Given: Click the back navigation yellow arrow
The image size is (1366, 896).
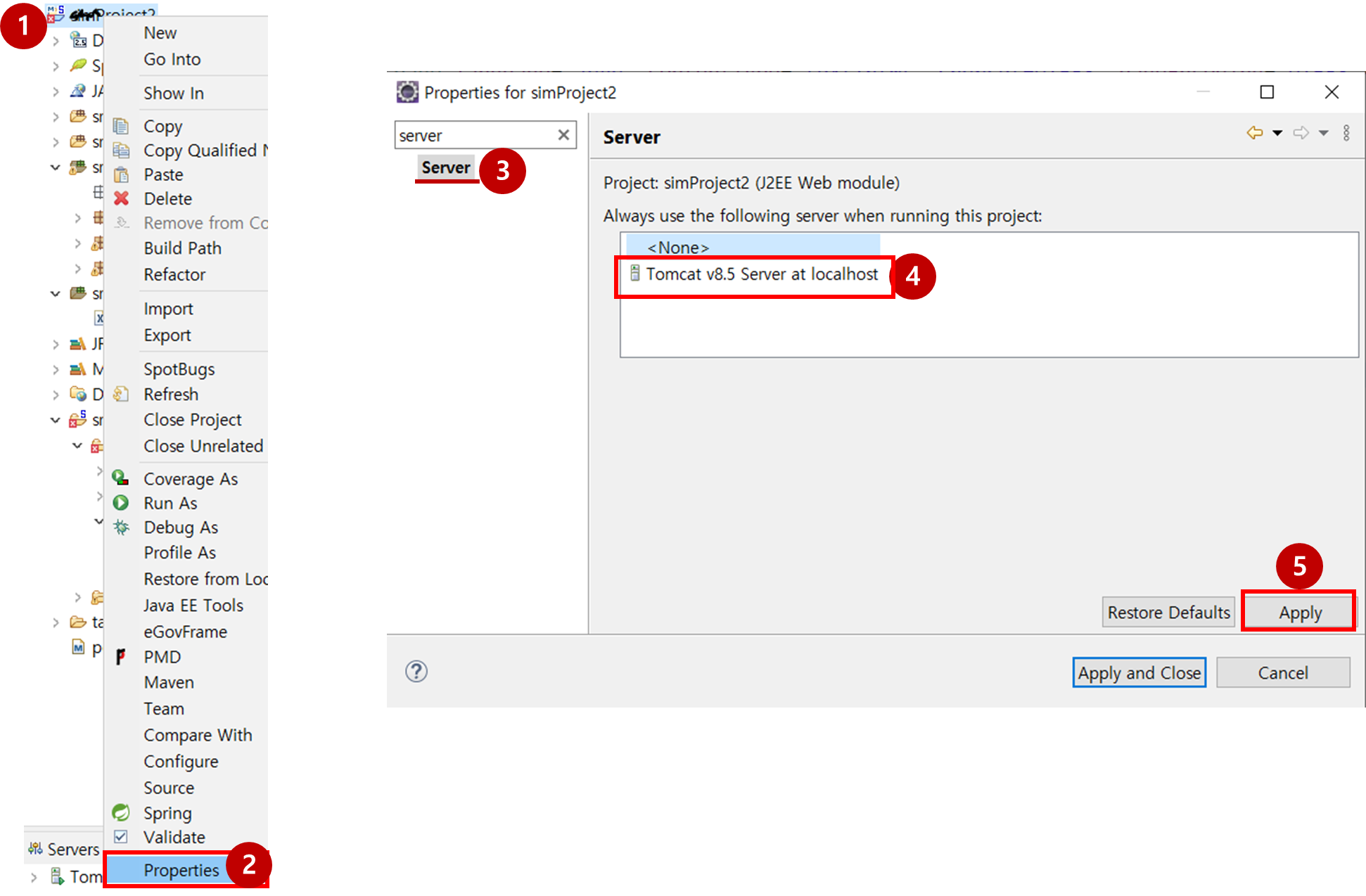Looking at the screenshot, I should click(x=1254, y=133).
